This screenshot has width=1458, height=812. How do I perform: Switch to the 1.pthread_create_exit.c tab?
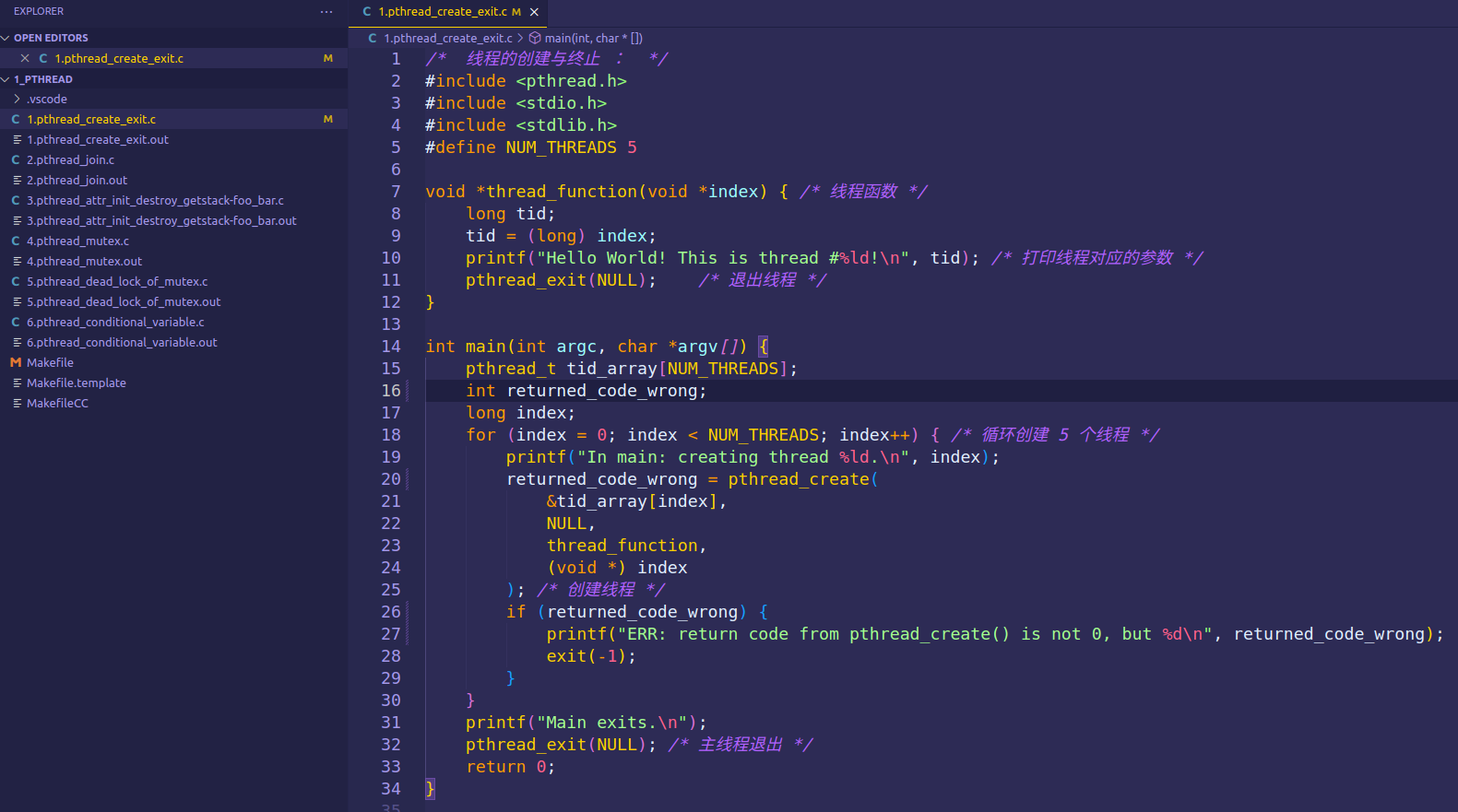[442, 12]
